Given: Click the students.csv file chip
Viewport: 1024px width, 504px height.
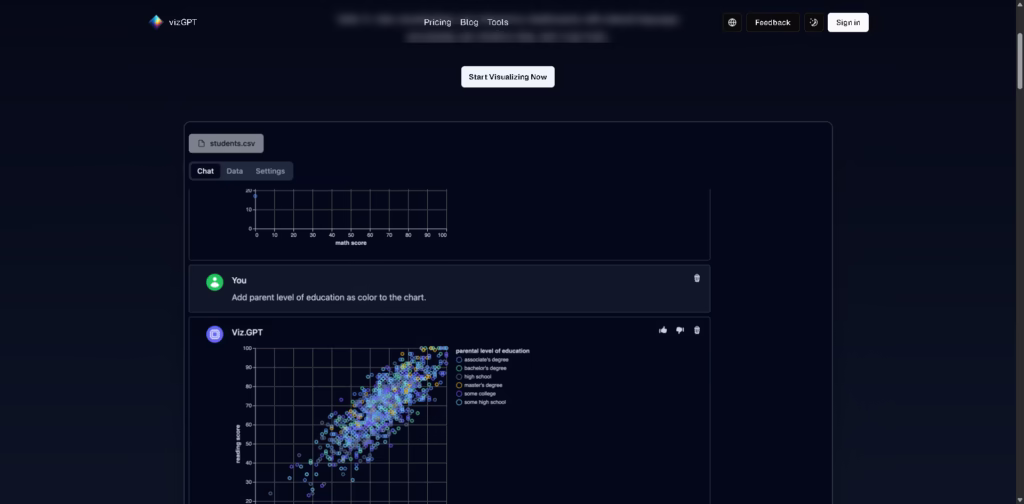Looking at the screenshot, I should (x=226, y=143).
